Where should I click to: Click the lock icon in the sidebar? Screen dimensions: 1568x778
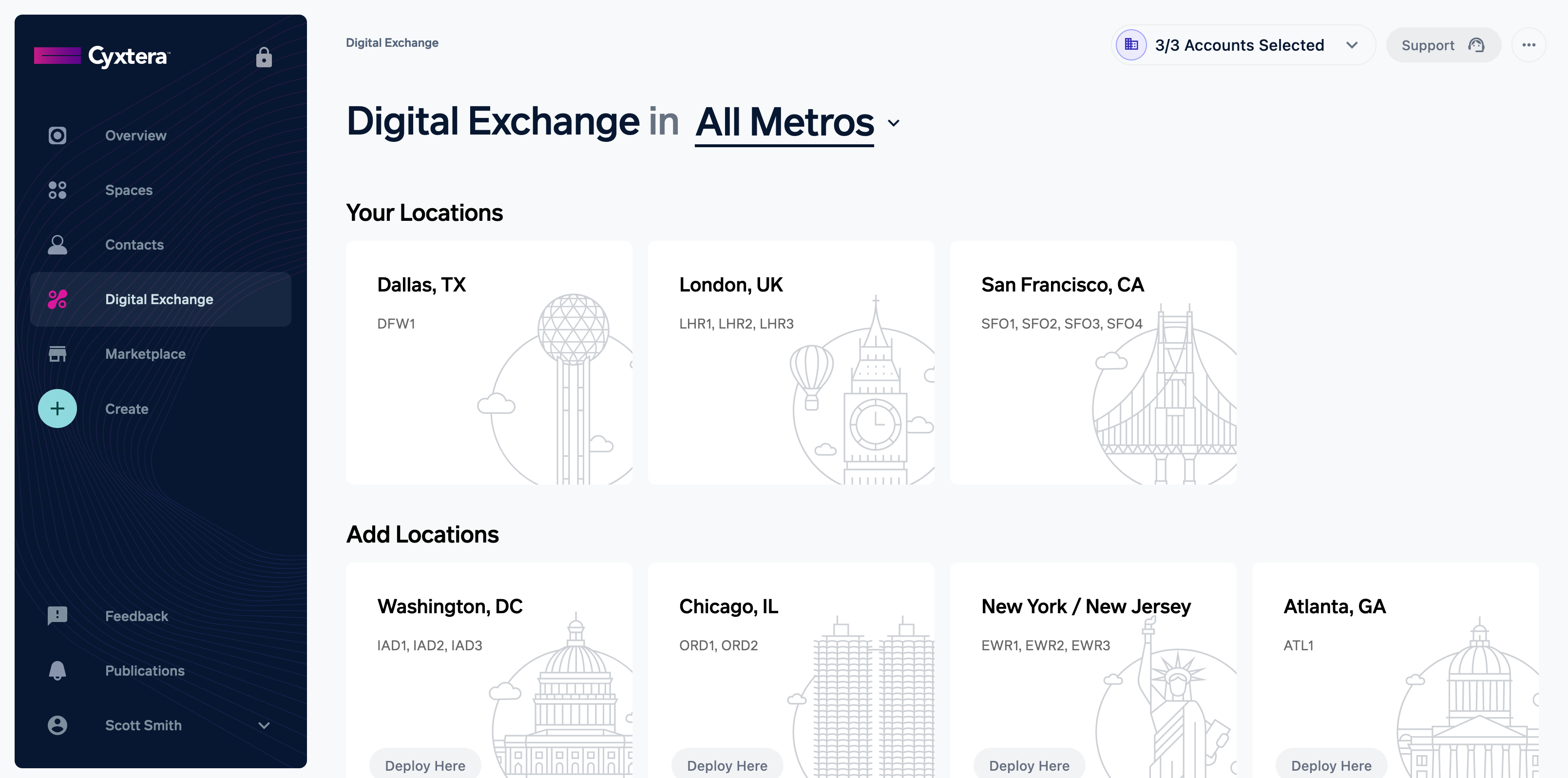pos(264,57)
